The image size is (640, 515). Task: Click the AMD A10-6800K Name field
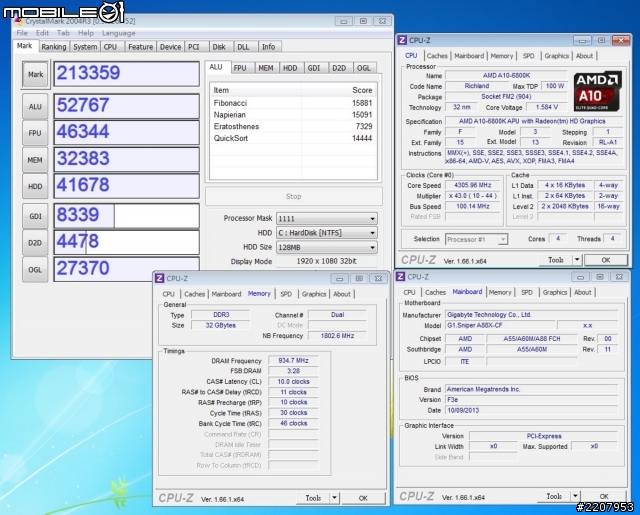506,75
